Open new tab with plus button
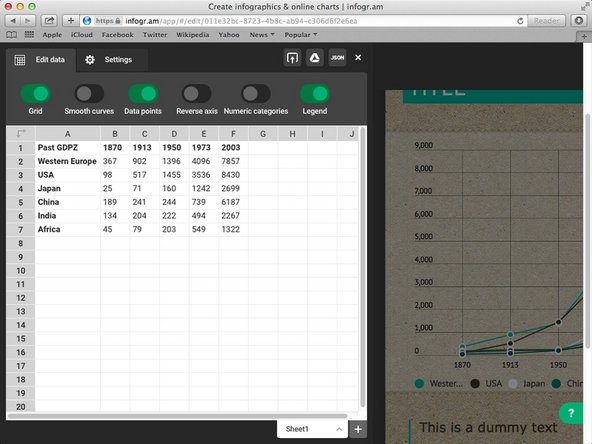592x444 pixels. point(584,36)
